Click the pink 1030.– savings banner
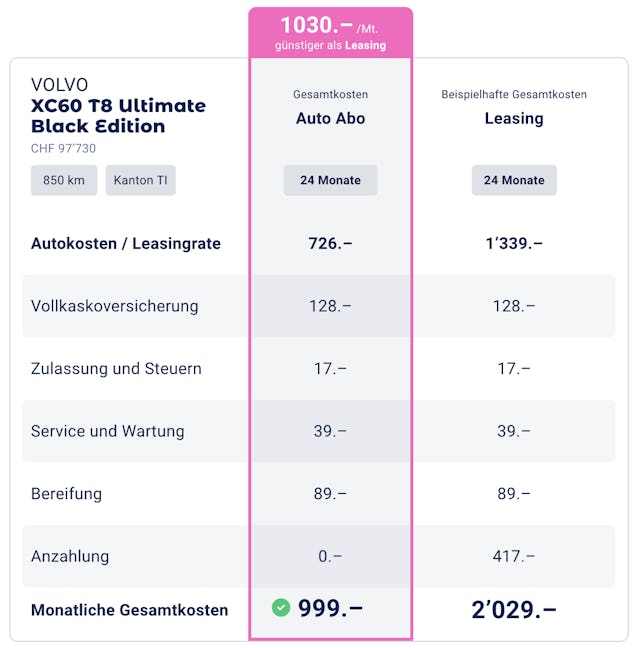This screenshot has height=648, width=640. pyautogui.click(x=330, y=31)
